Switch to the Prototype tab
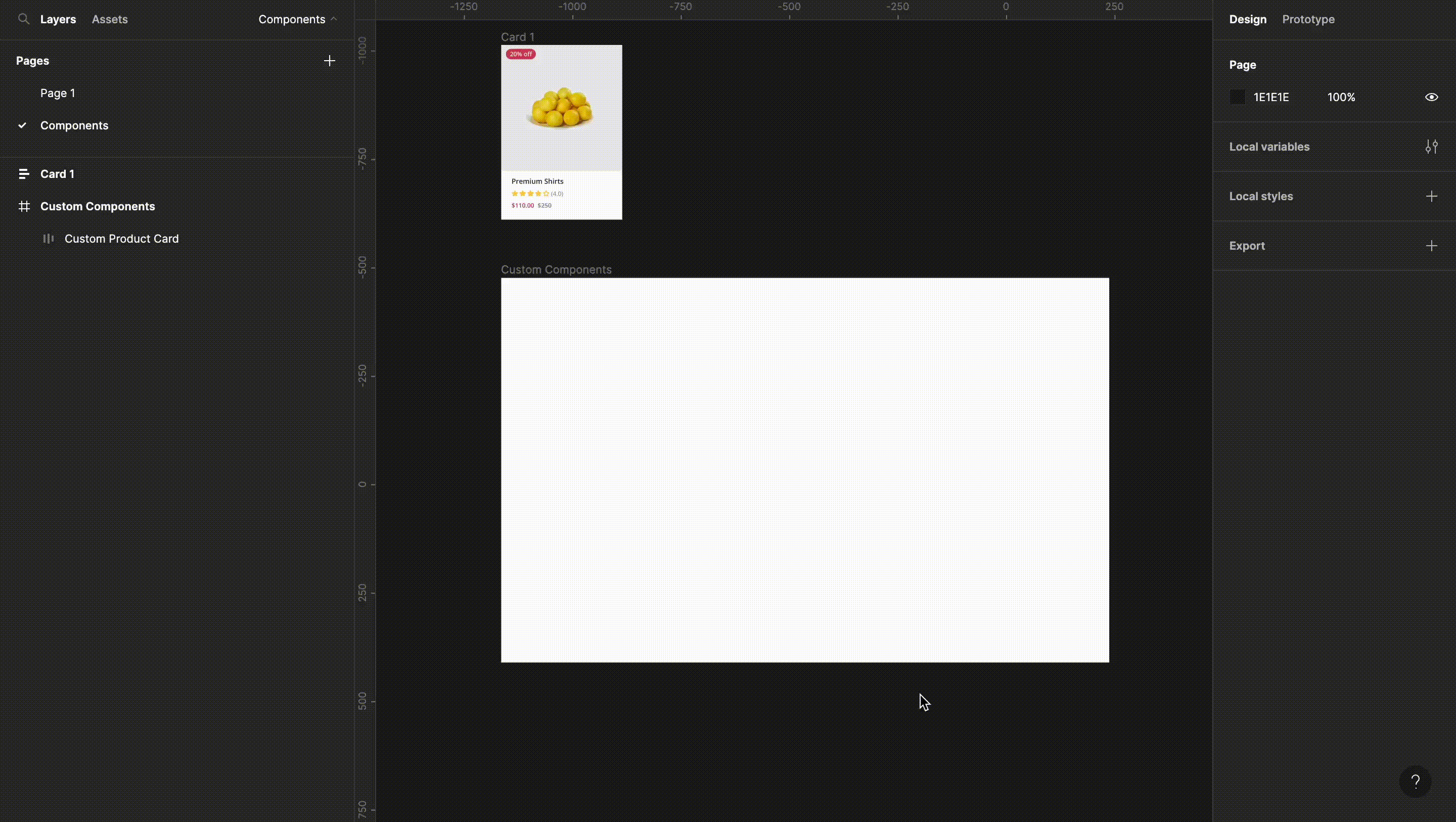1456x822 pixels. (1308, 19)
